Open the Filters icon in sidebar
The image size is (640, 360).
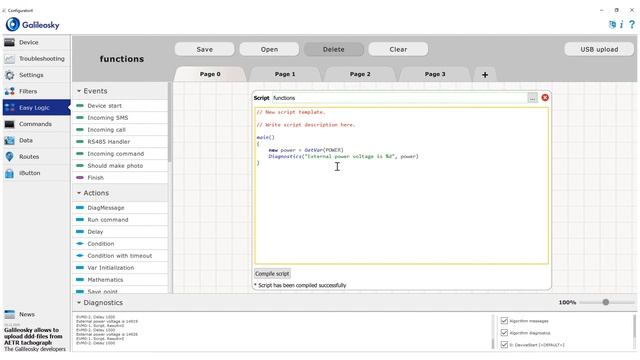tap(9, 91)
